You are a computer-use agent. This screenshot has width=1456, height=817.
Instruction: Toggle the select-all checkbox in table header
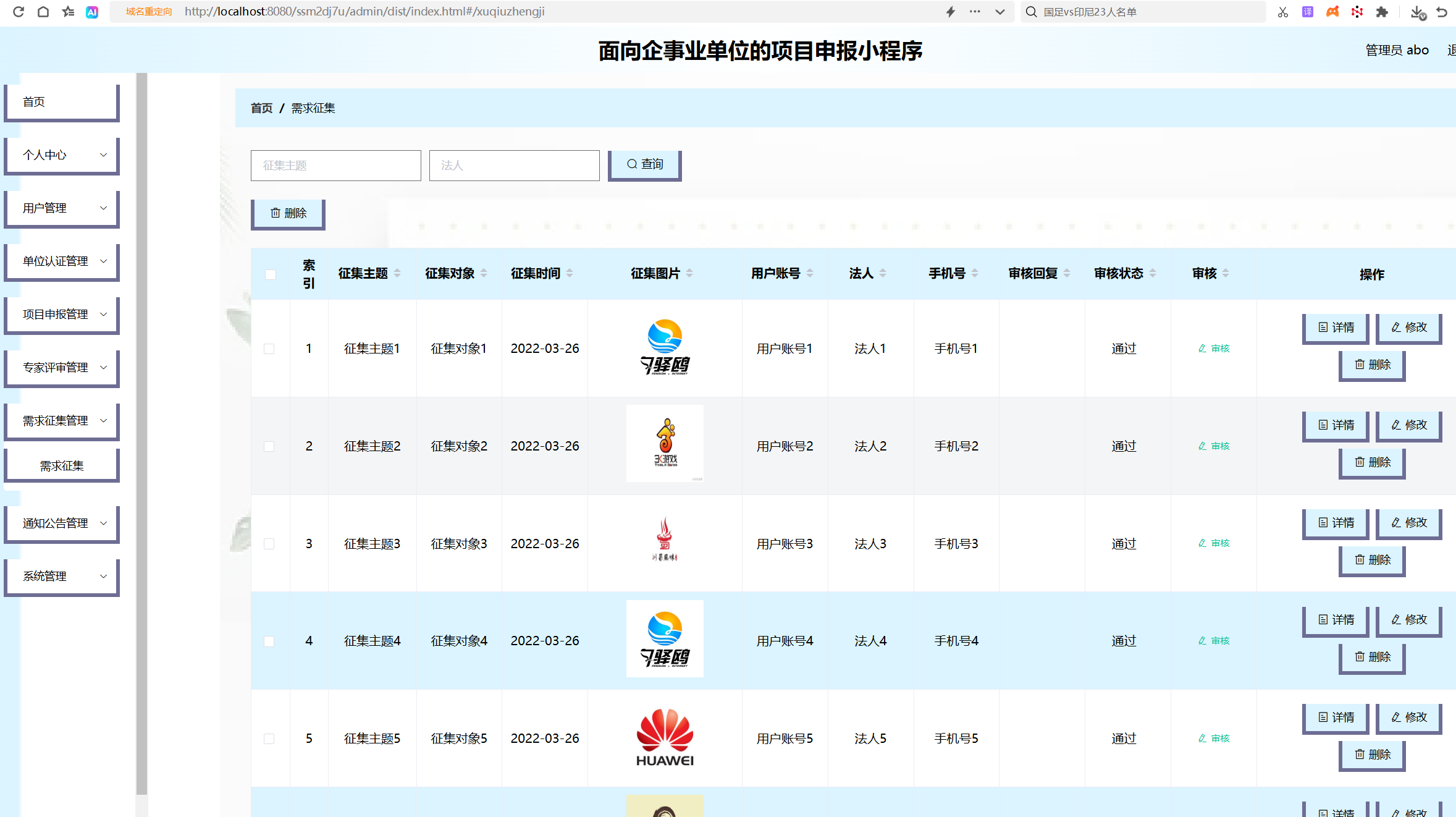[271, 275]
